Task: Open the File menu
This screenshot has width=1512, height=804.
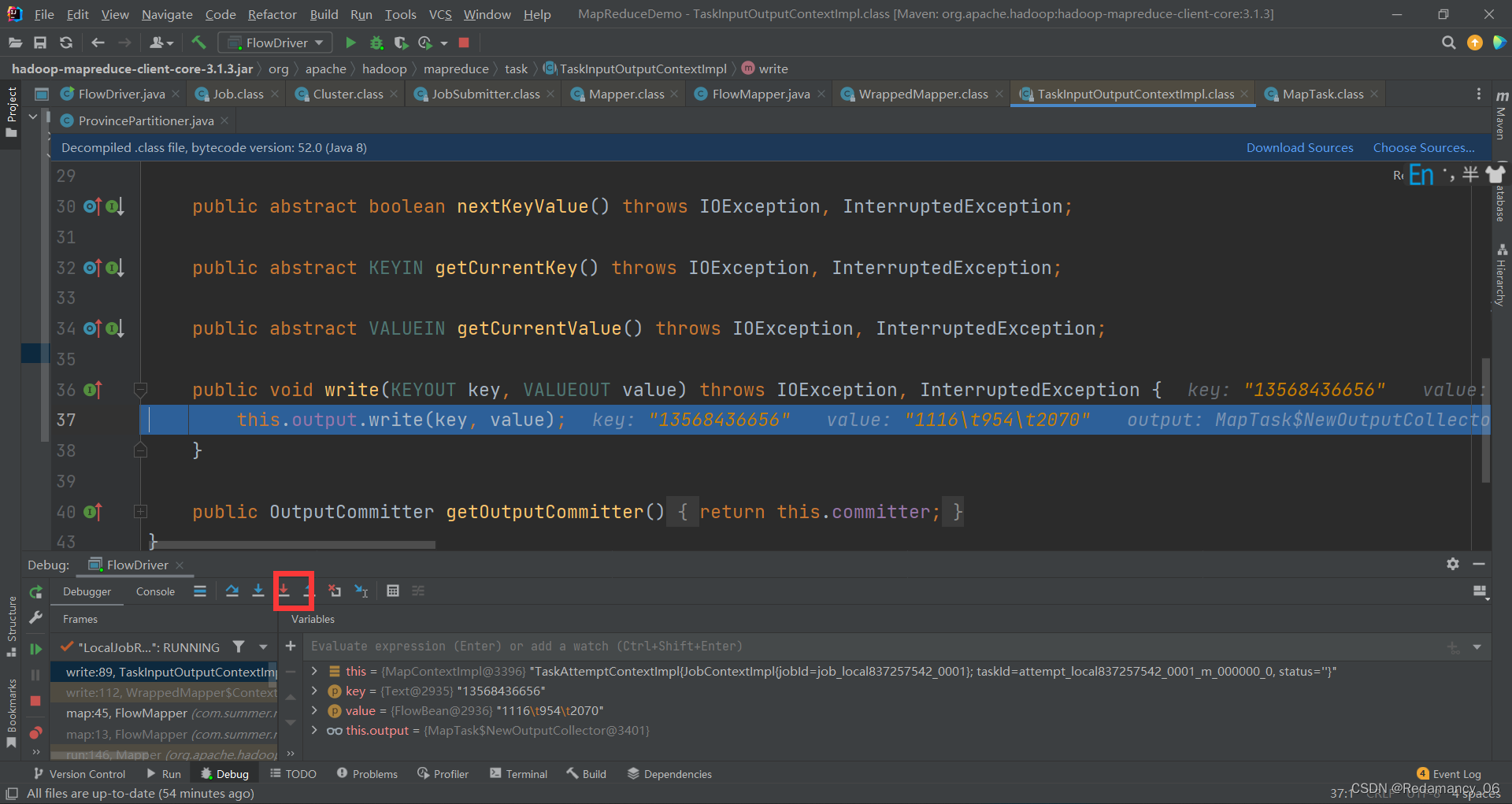Action: [44, 14]
